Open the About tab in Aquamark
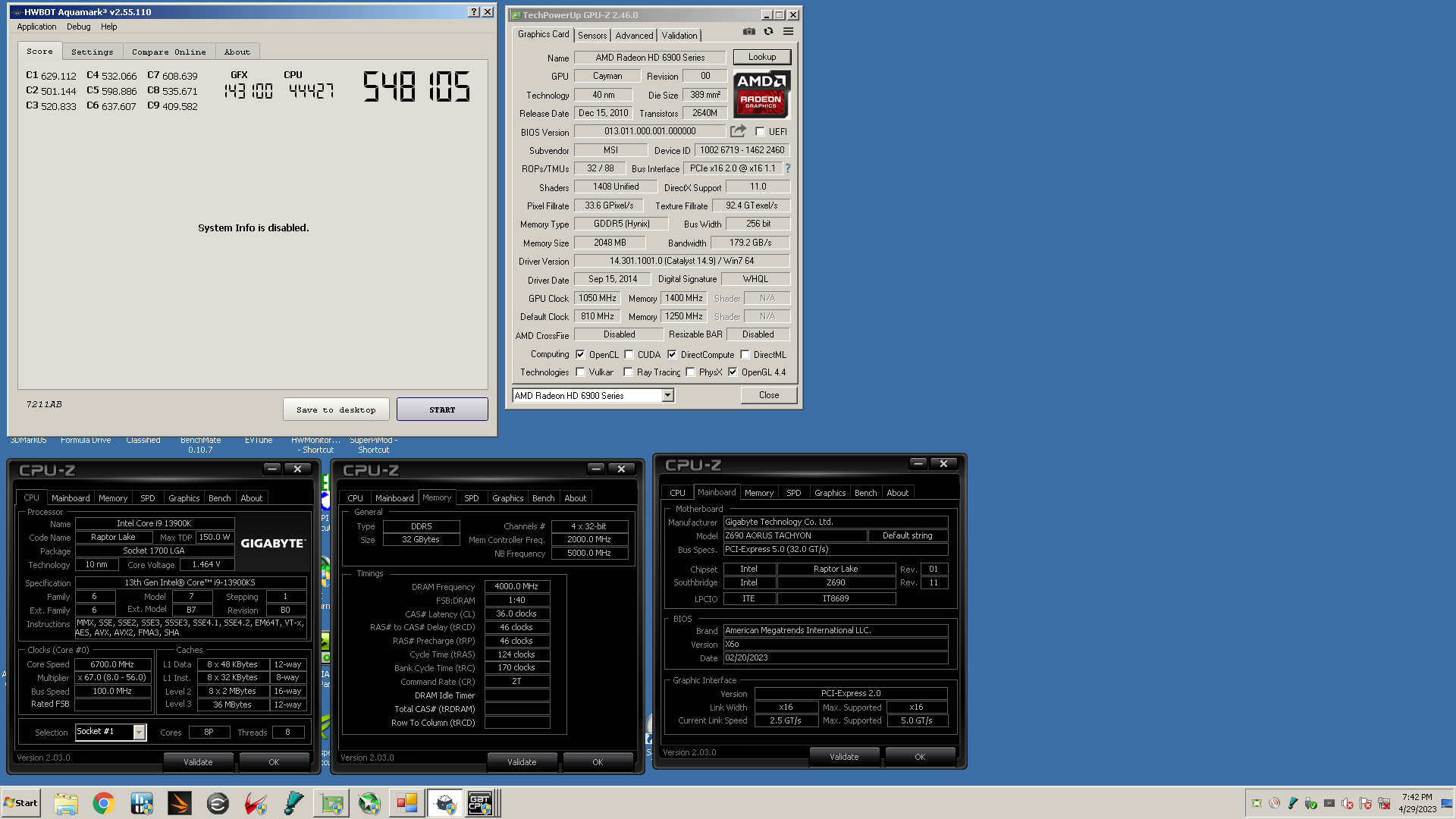 [237, 52]
